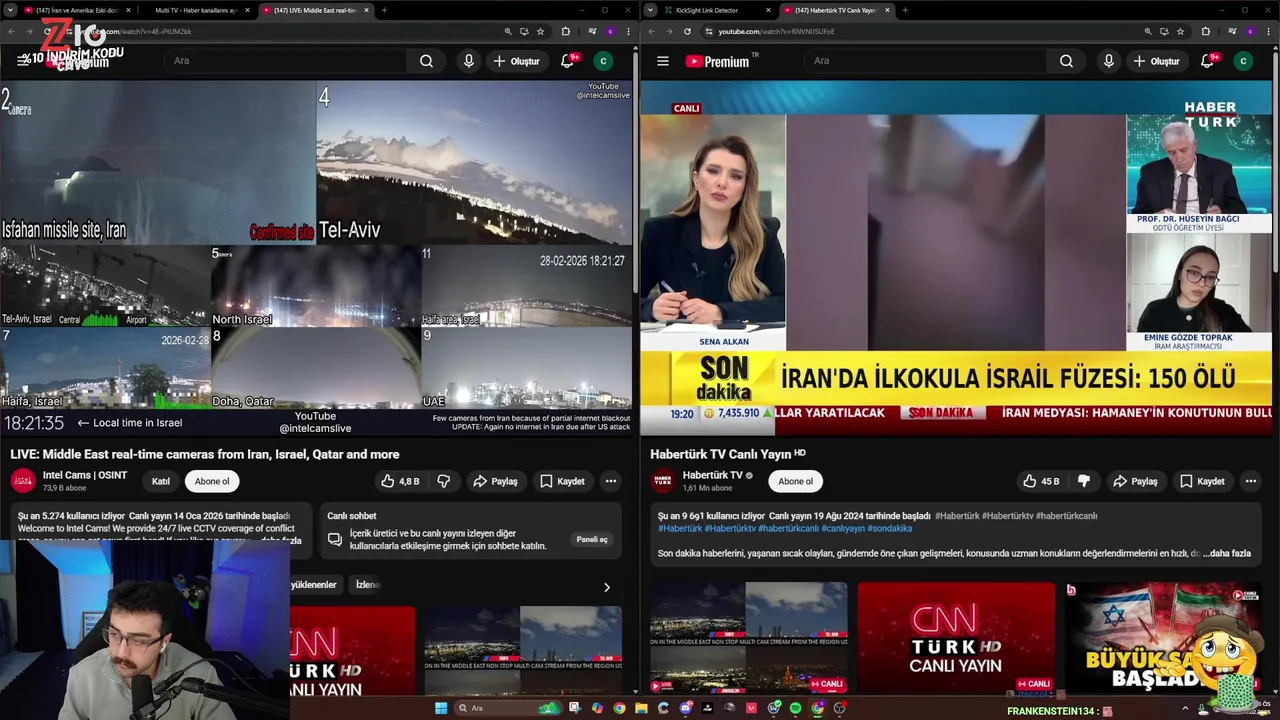Open more actions under Habertürk TV video
1280x720 pixels.
pos(1250,481)
